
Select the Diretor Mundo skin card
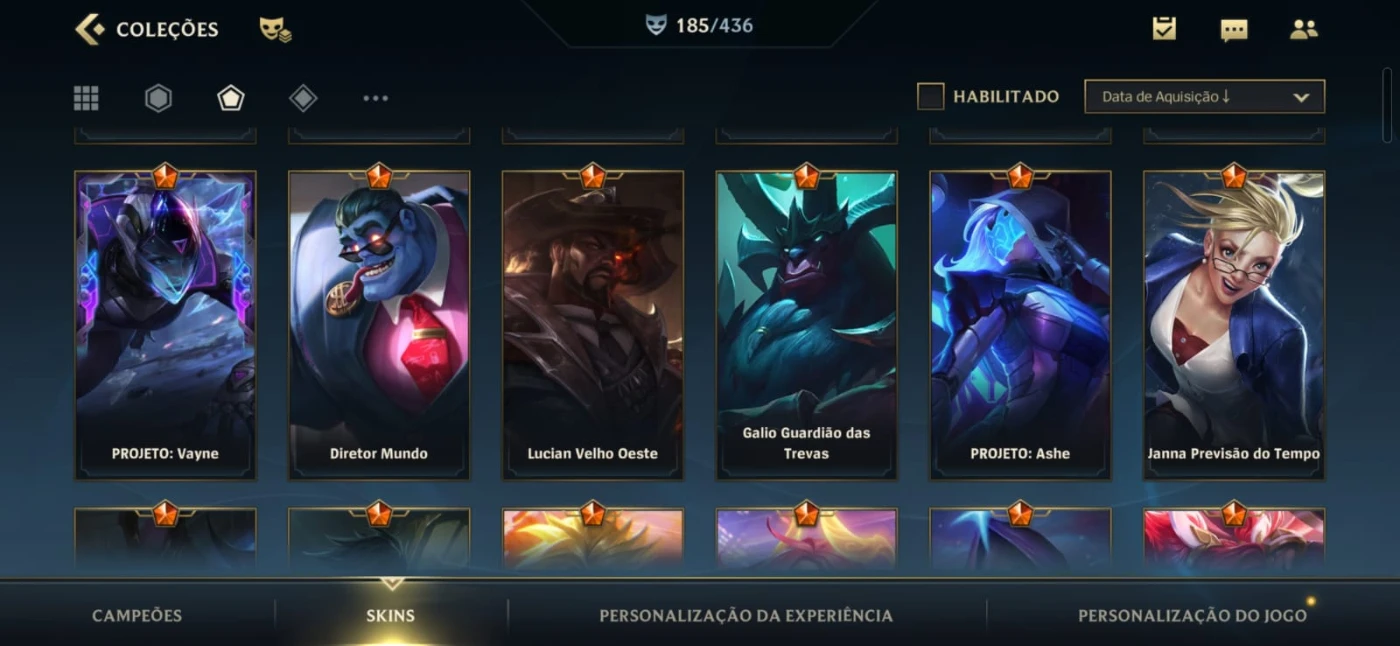point(379,325)
